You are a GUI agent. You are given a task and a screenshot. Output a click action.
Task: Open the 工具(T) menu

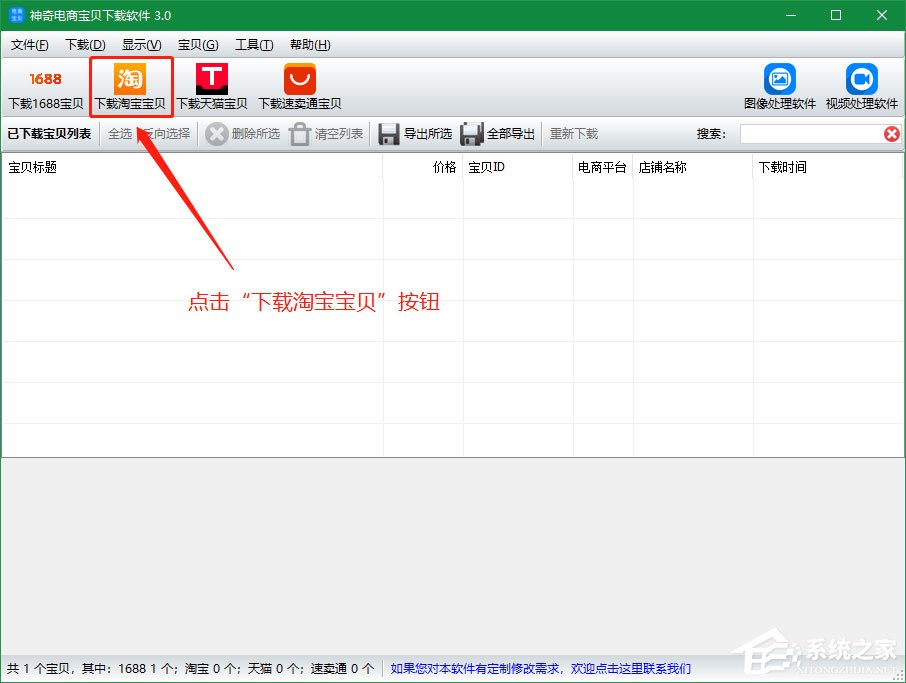point(254,44)
